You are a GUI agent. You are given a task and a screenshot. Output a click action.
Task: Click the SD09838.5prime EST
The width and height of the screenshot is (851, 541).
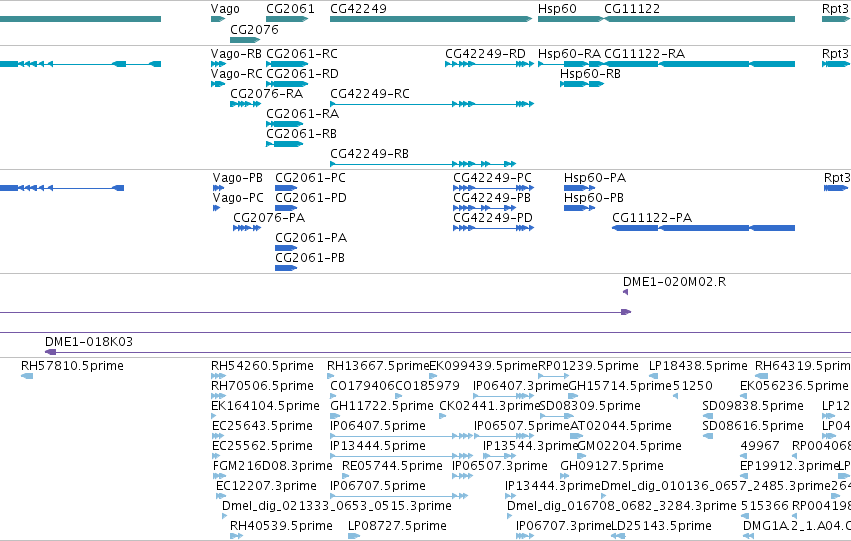click(707, 416)
